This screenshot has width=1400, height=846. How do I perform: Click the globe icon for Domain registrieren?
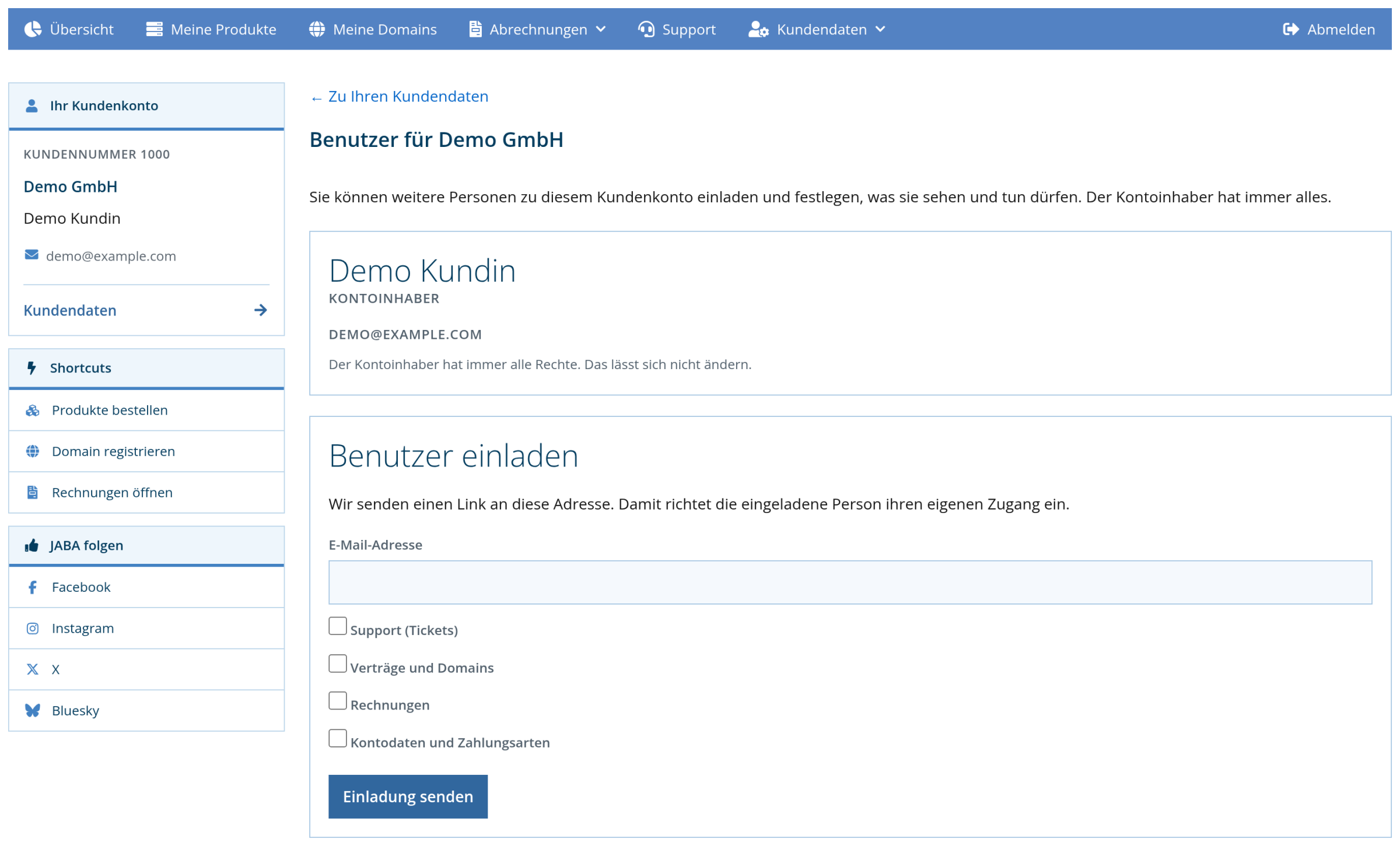[x=33, y=451]
